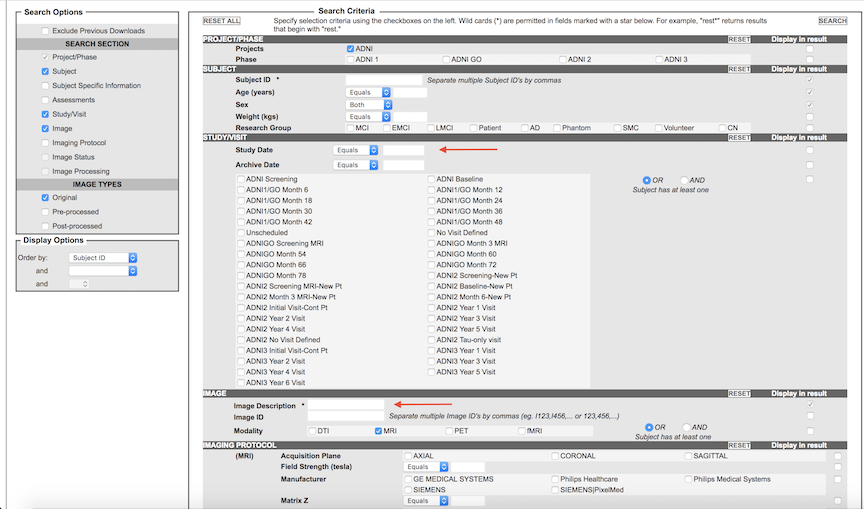Toggle the Assessments search section checkbox
Screen dimensions: 864x509
coord(45,100)
